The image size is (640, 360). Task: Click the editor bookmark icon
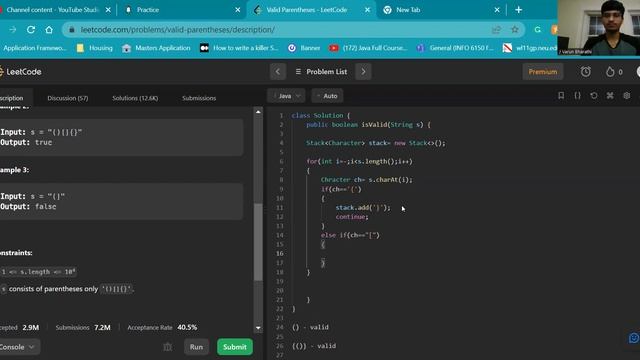[x=561, y=96]
